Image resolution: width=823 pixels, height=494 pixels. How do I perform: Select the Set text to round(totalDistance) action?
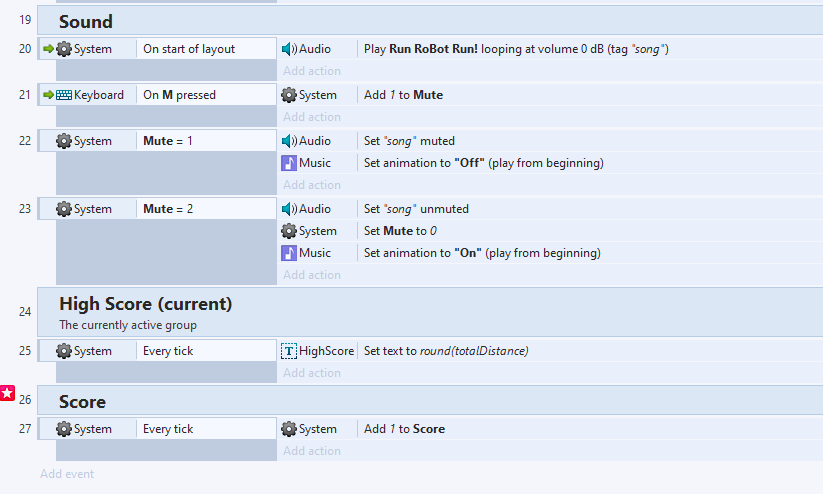click(445, 351)
